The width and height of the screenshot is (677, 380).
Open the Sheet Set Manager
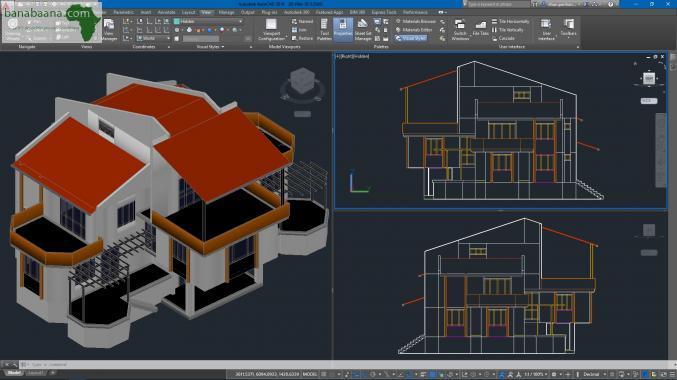(363, 30)
